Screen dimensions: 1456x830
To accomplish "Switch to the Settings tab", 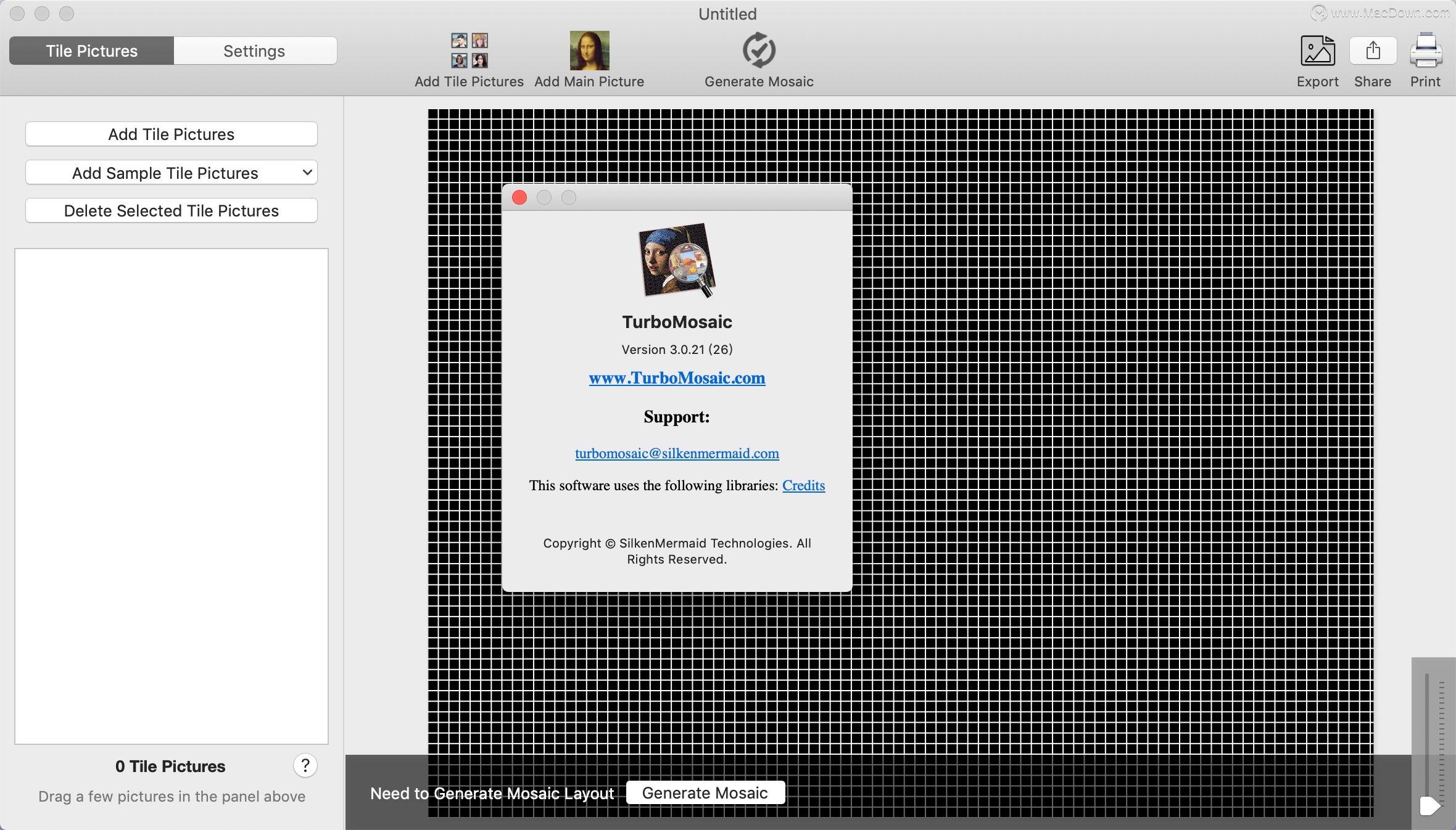I will click(x=255, y=51).
